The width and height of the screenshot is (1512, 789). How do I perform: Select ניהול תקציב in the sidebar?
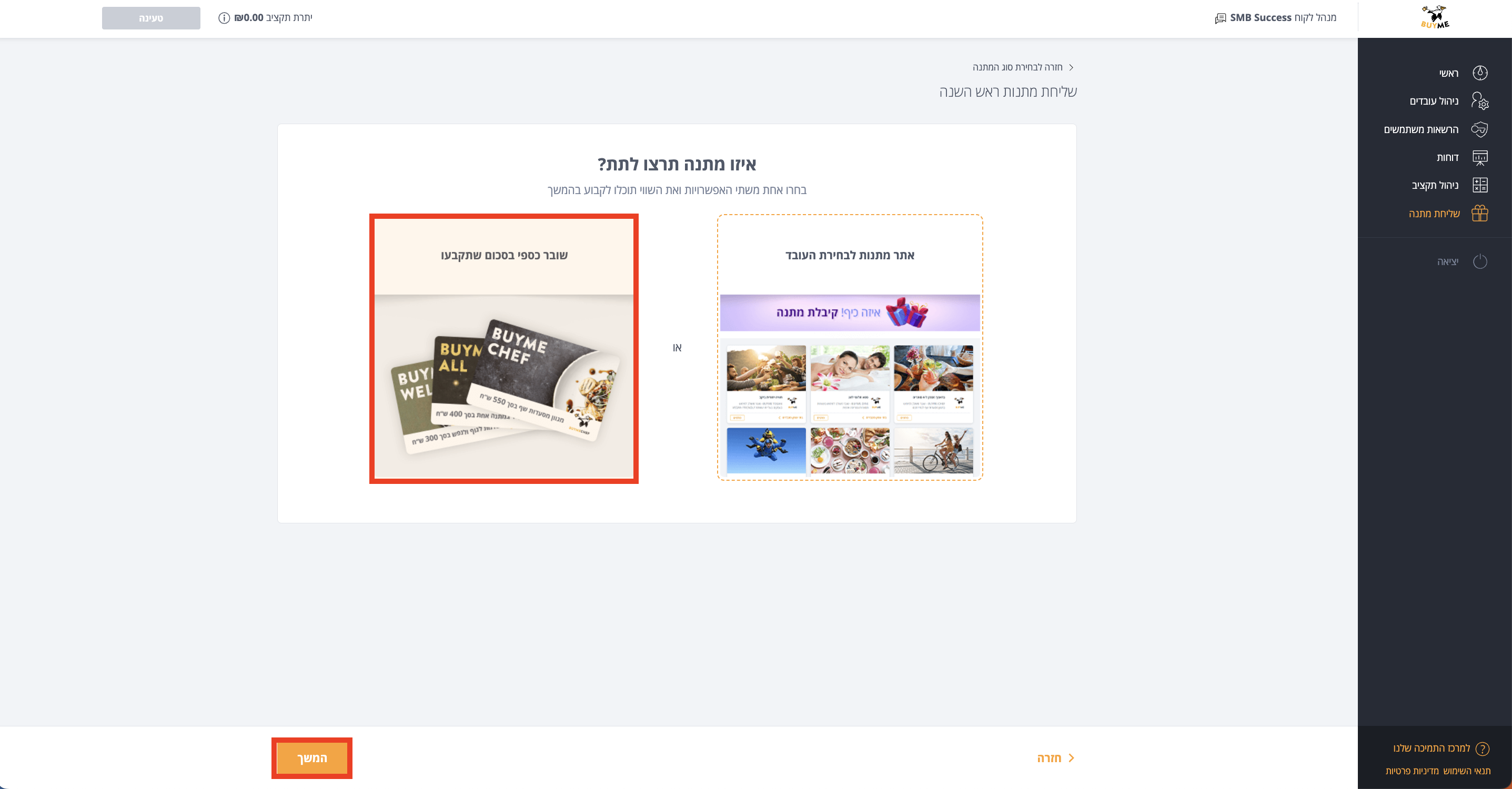[1435, 186]
